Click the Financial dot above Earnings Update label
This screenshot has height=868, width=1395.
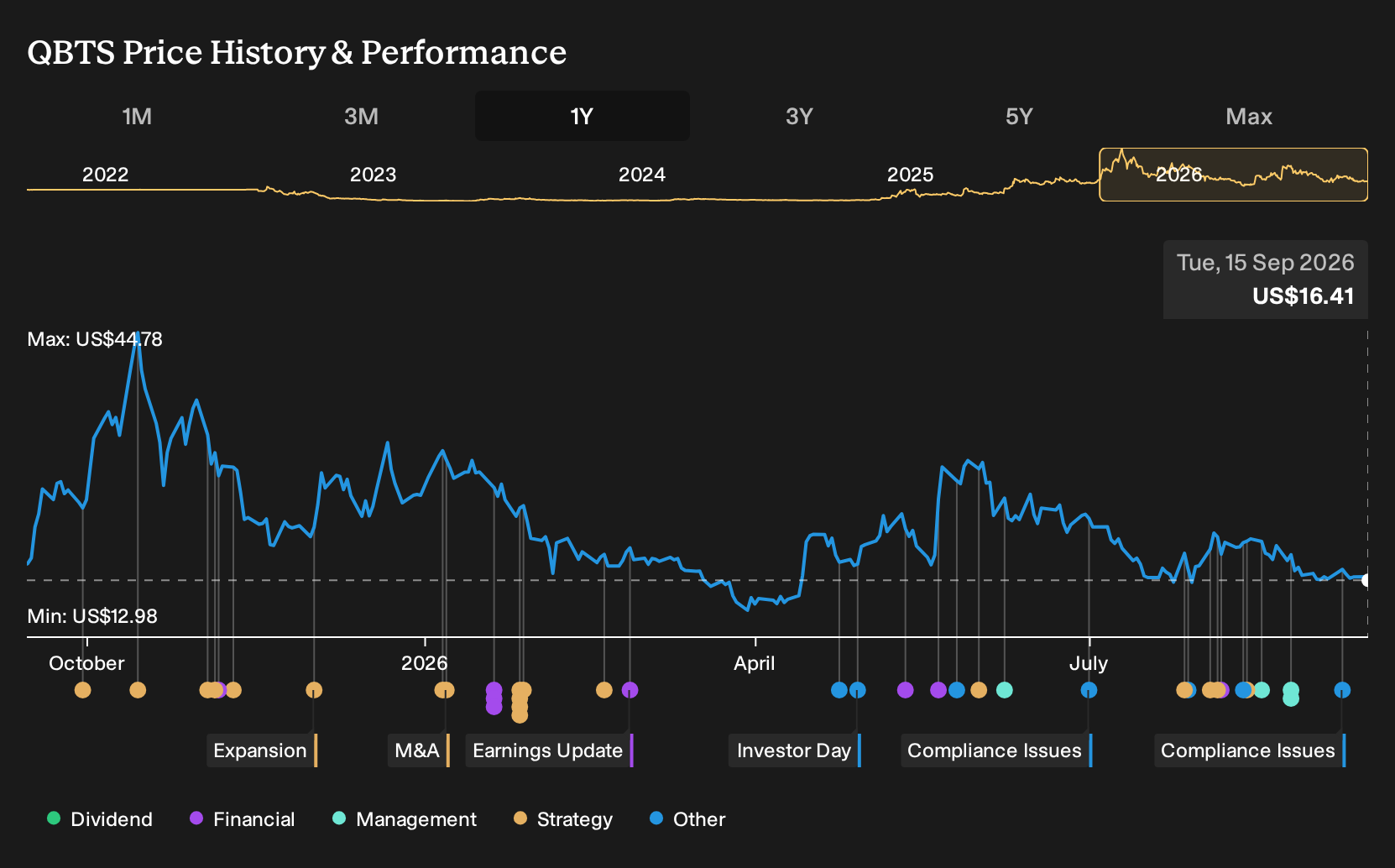click(630, 690)
